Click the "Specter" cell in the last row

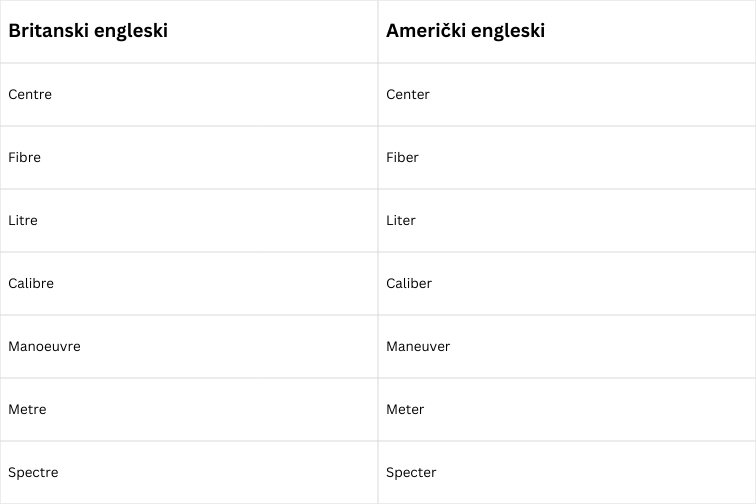pyautogui.click(x=411, y=473)
